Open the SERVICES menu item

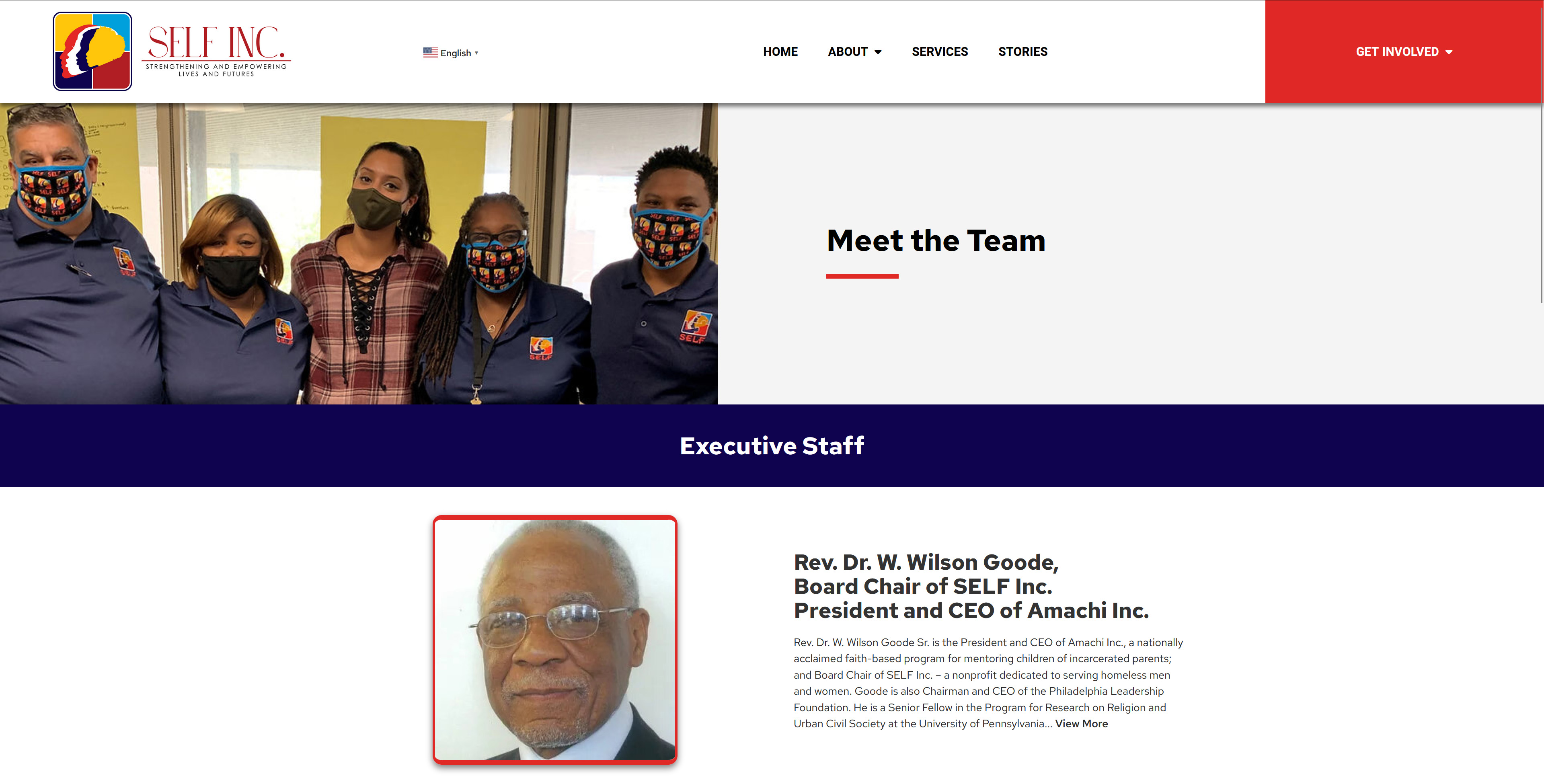939,51
